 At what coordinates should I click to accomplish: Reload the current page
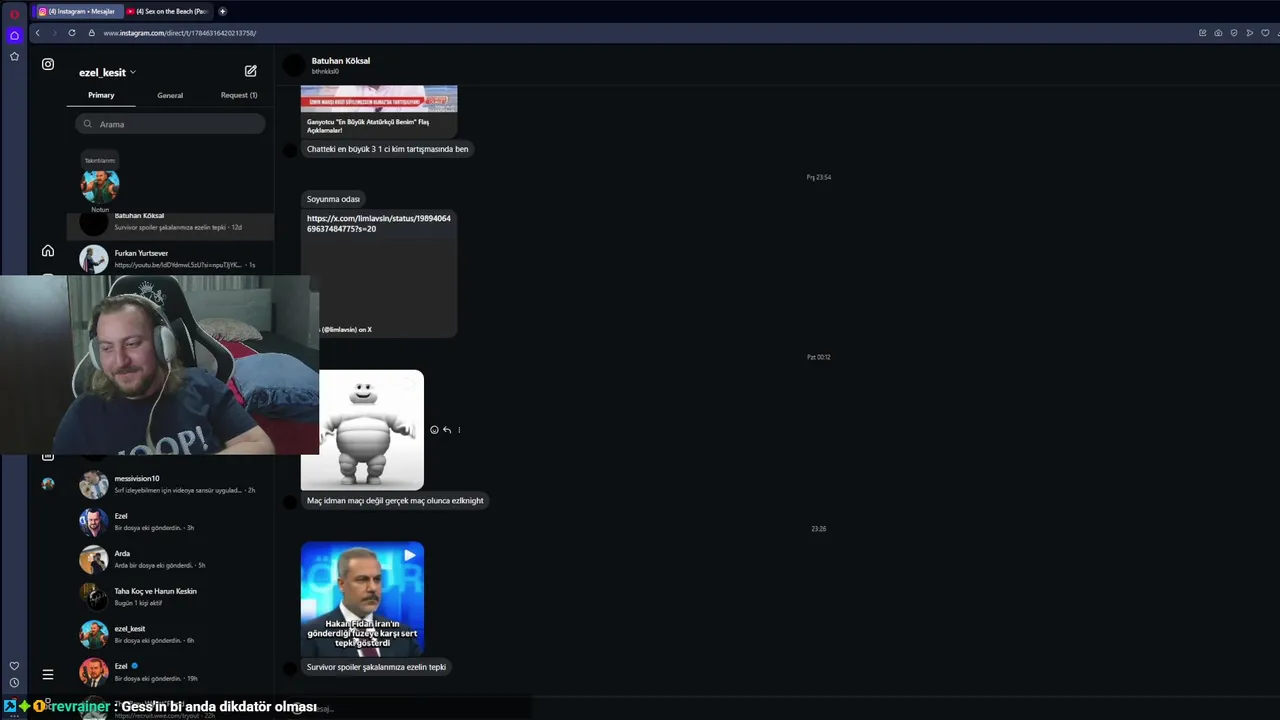click(72, 33)
